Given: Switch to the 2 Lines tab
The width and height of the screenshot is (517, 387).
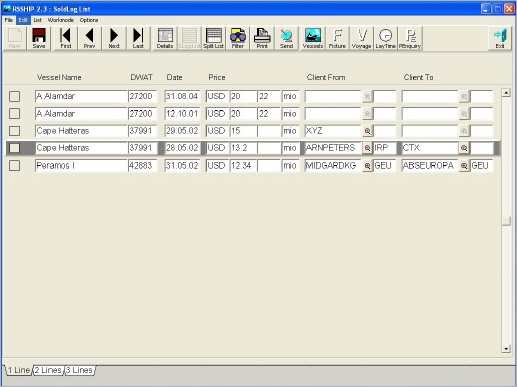Looking at the screenshot, I should tap(48, 370).
